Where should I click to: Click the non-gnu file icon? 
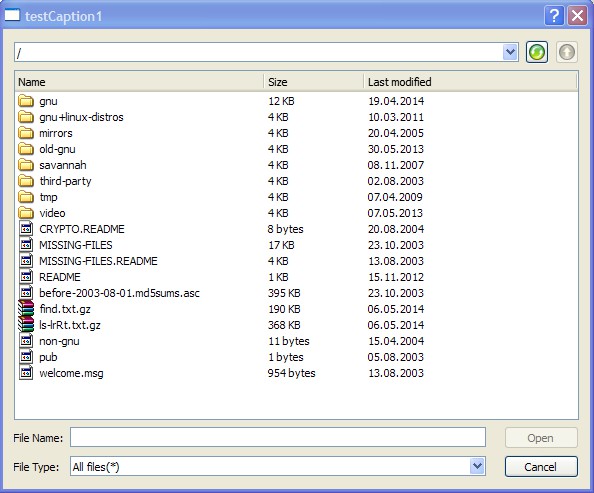point(26,341)
